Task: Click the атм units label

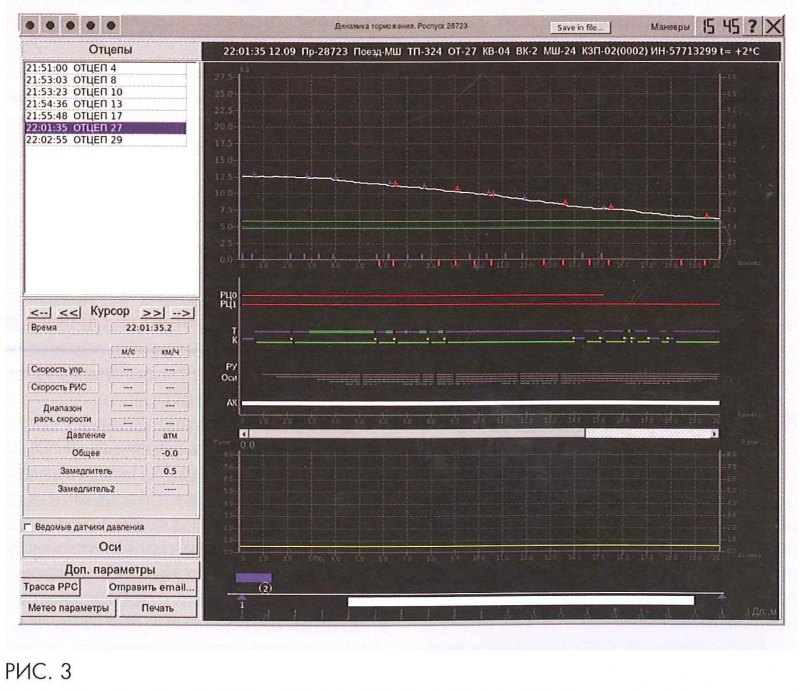Action: [170, 435]
